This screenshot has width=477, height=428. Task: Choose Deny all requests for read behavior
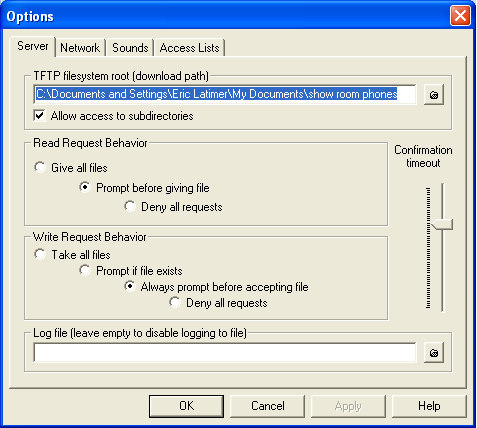pyautogui.click(x=130, y=206)
